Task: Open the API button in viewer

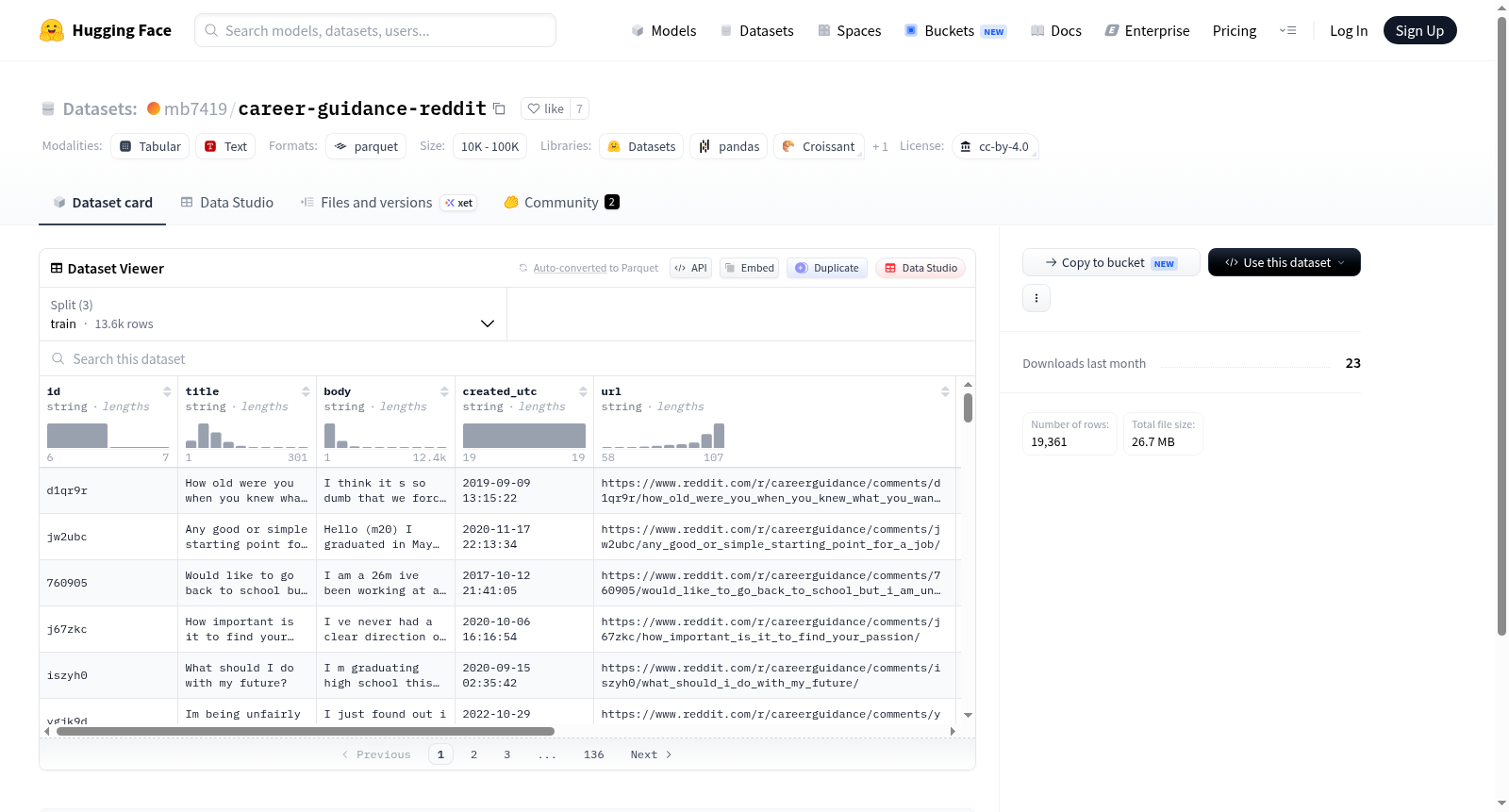Action: 690,268
